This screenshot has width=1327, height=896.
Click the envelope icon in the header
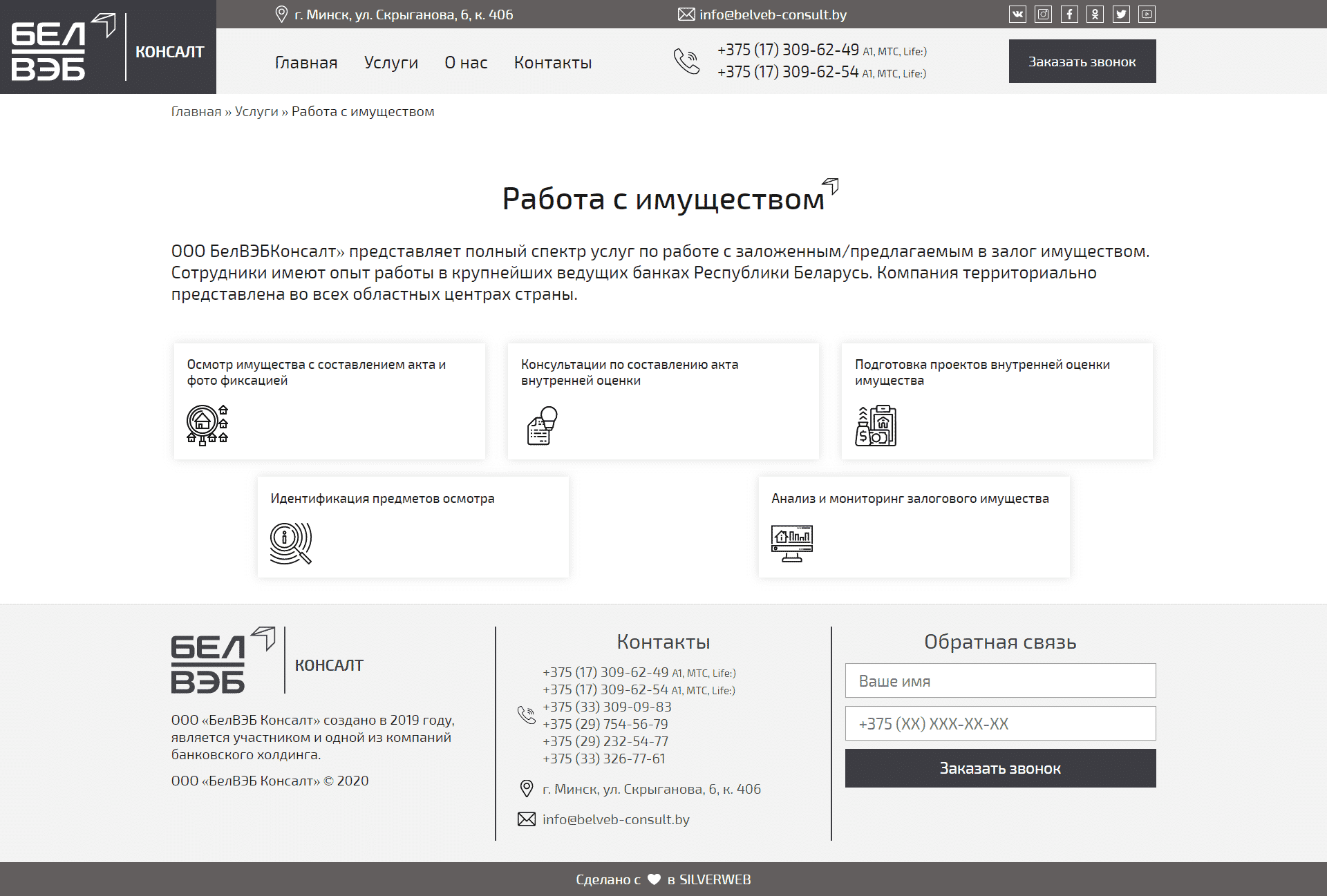pos(686,15)
